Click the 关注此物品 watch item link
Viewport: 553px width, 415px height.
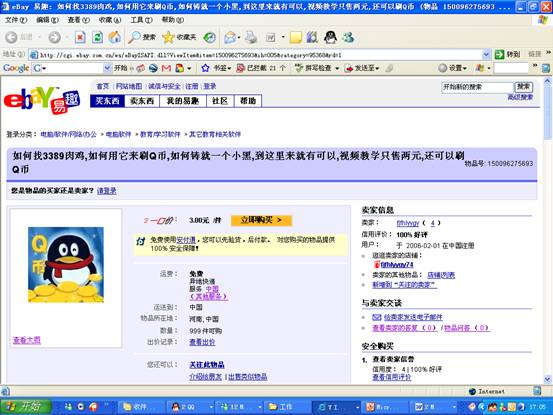tap(207, 365)
